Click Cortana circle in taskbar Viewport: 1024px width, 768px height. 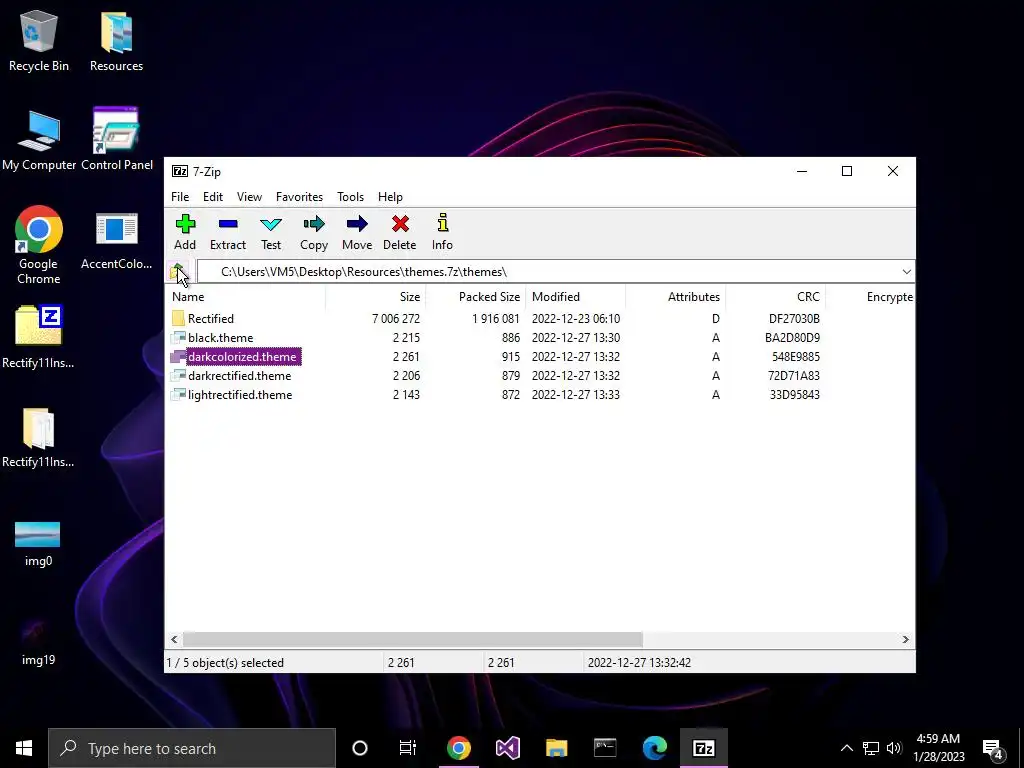pos(360,748)
